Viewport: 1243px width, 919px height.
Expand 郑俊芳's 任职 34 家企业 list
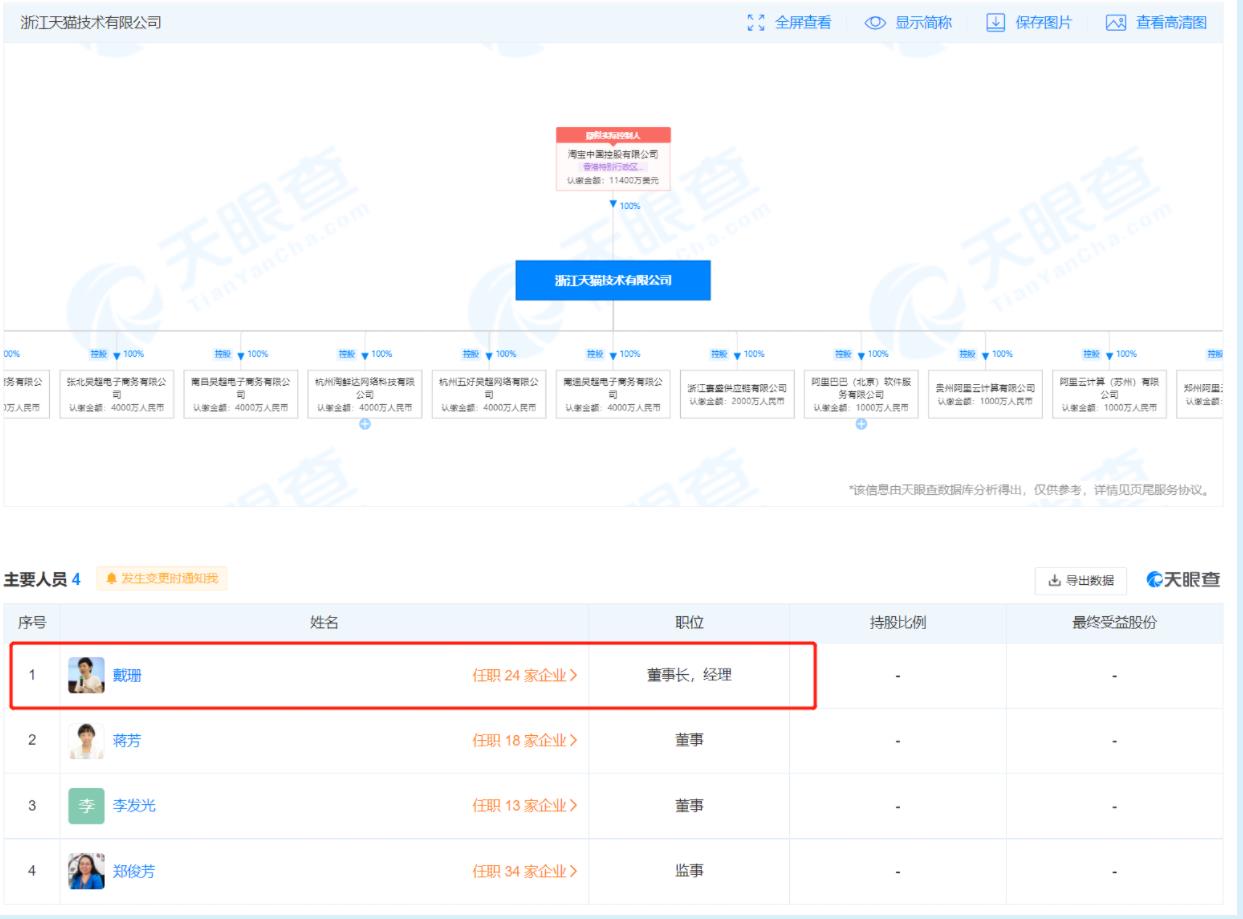525,870
